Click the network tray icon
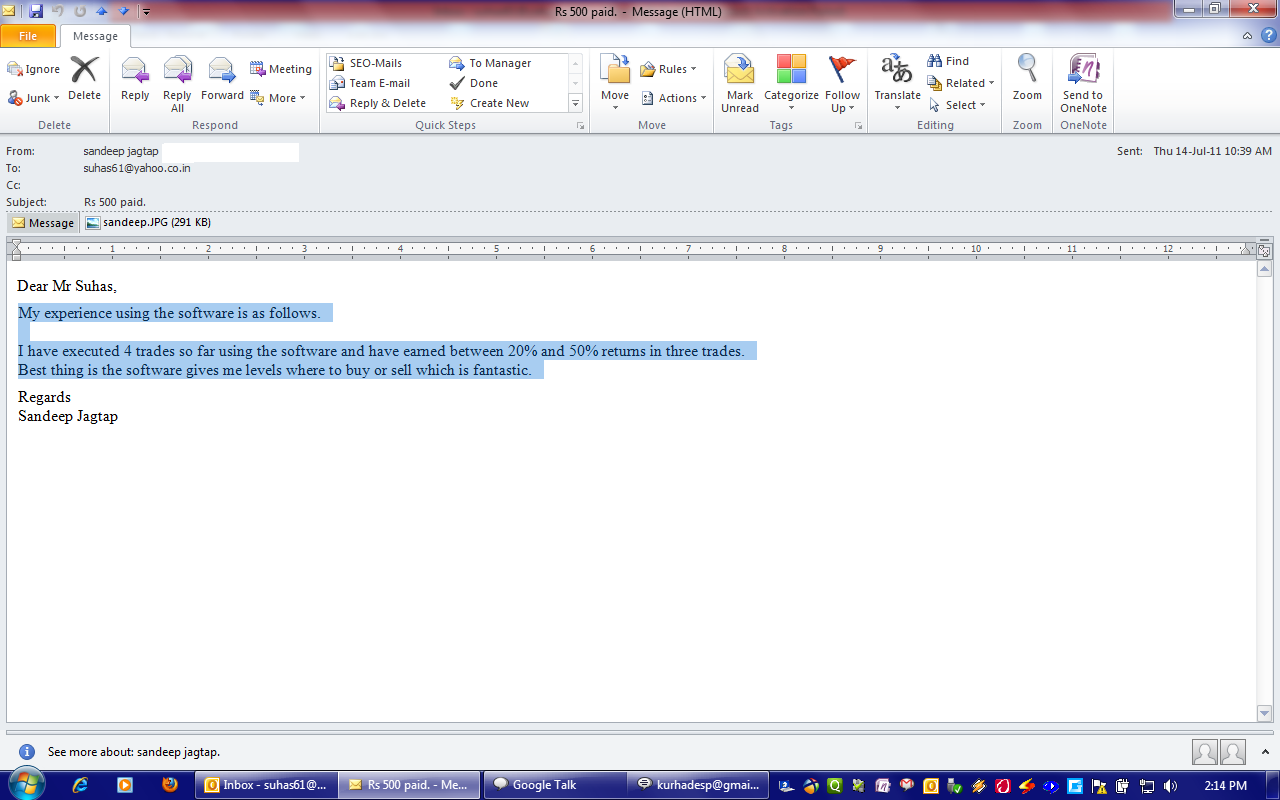Image resolution: width=1280 pixels, height=800 pixels. [x=1147, y=786]
